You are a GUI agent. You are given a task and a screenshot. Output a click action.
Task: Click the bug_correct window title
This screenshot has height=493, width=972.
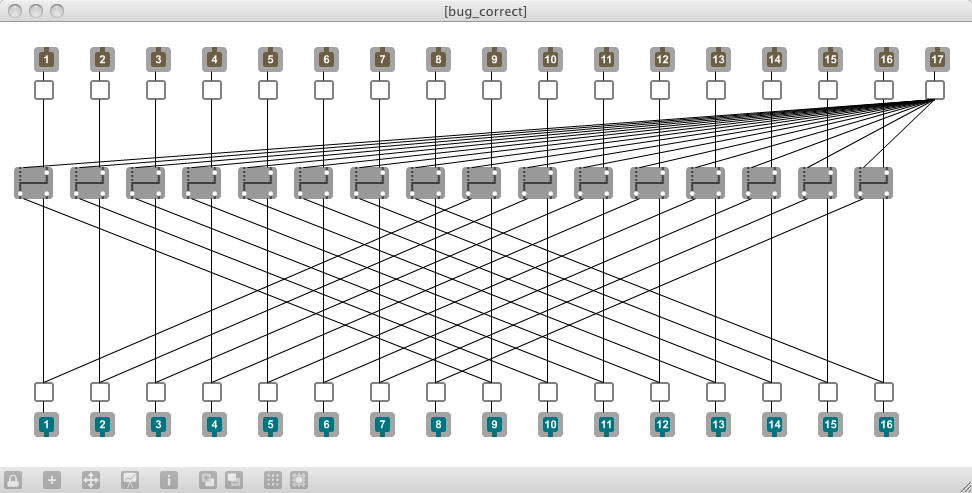click(485, 11)
